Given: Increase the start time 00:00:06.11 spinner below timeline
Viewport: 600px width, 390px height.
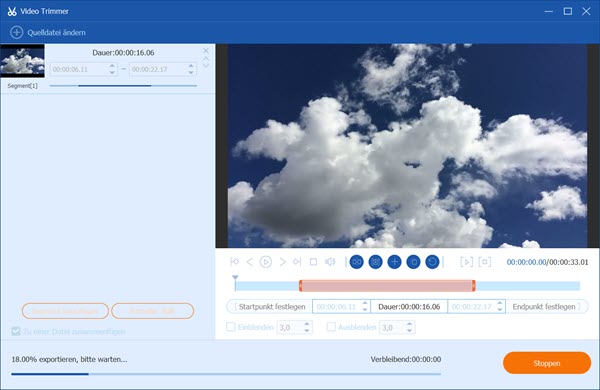Looking at the screenshot, I should coord(365,304).
